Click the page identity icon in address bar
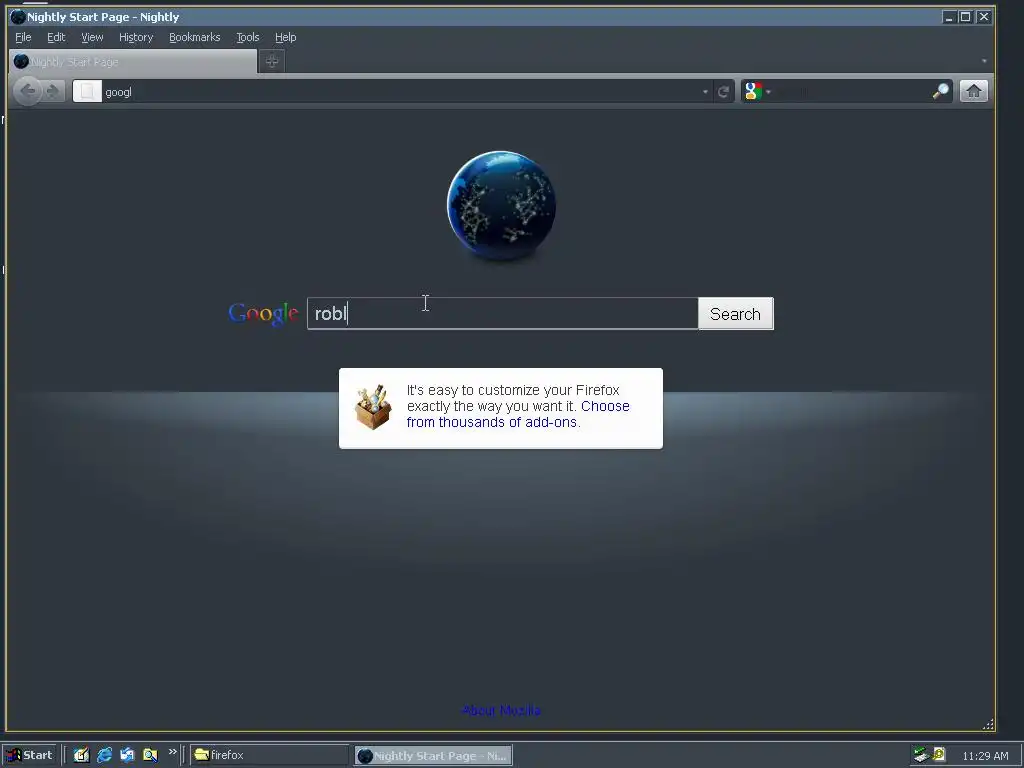This screenshot has height=768, width=1024. tap(88, 91)
